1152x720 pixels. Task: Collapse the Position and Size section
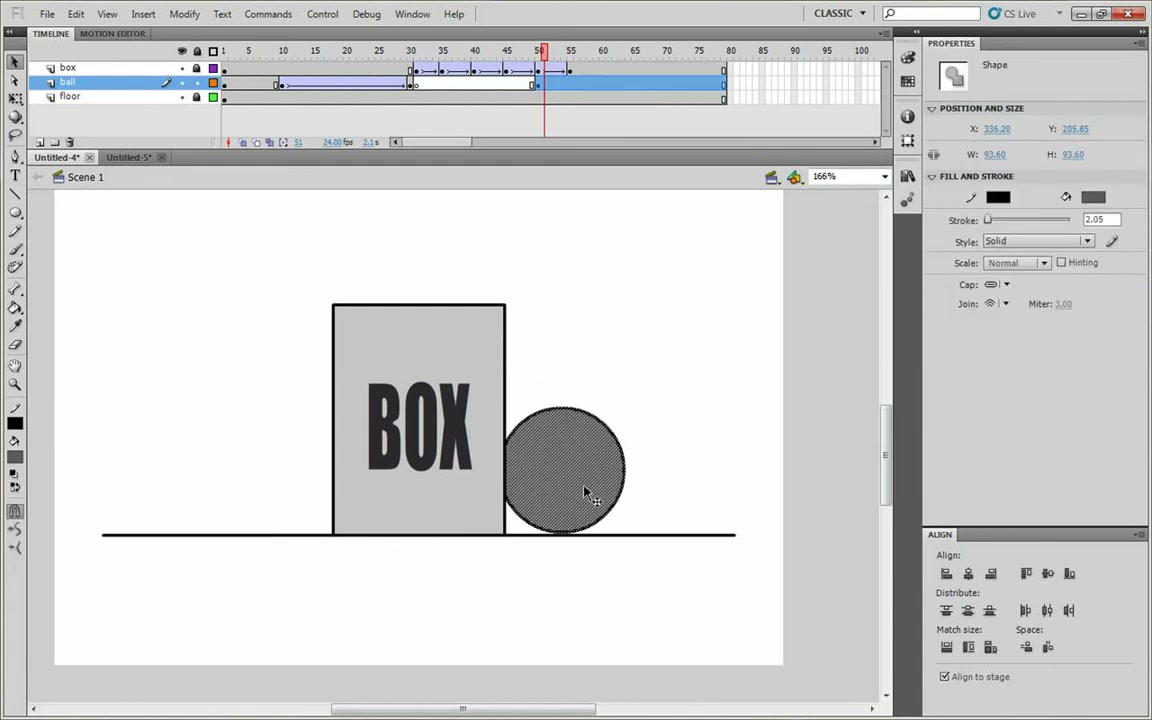tap(932, 109)
